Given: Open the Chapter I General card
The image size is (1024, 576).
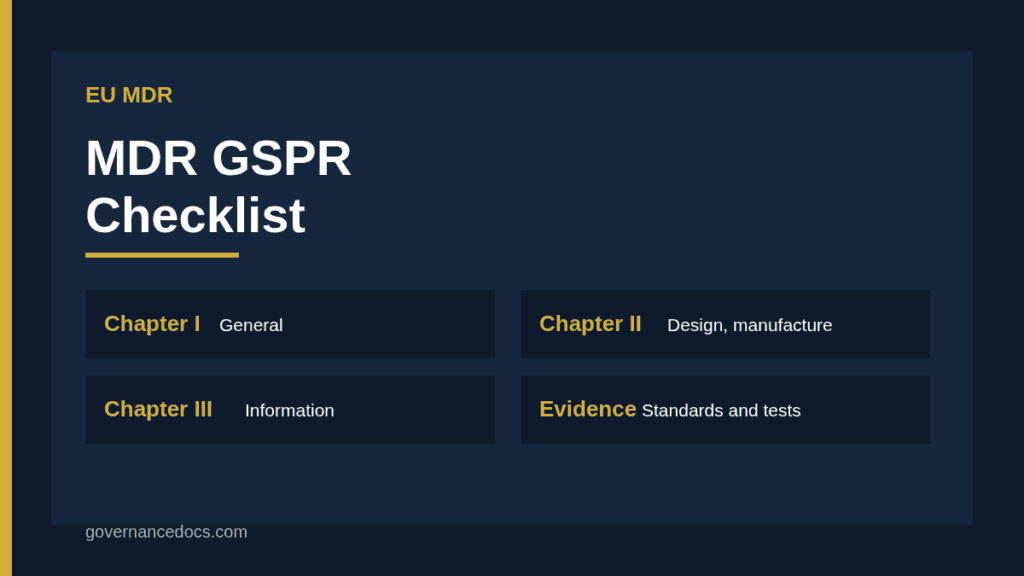Looking at the screenshot, I should (x=290, y=324).
